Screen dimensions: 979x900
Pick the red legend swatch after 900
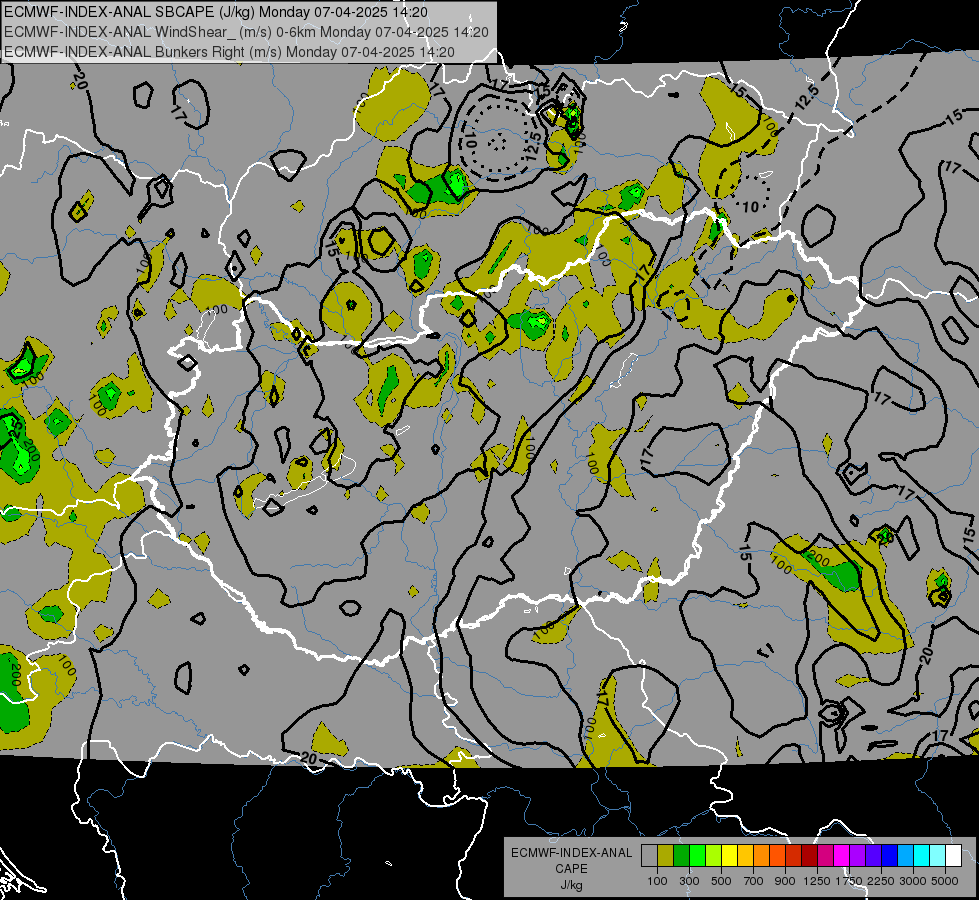(794, 856)
